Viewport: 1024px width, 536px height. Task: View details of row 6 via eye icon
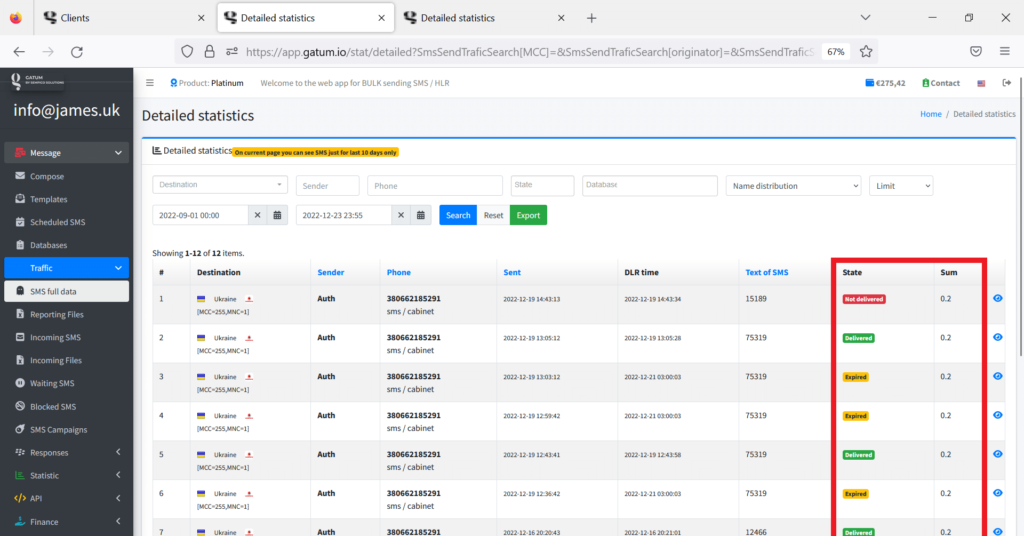(997, 493)
